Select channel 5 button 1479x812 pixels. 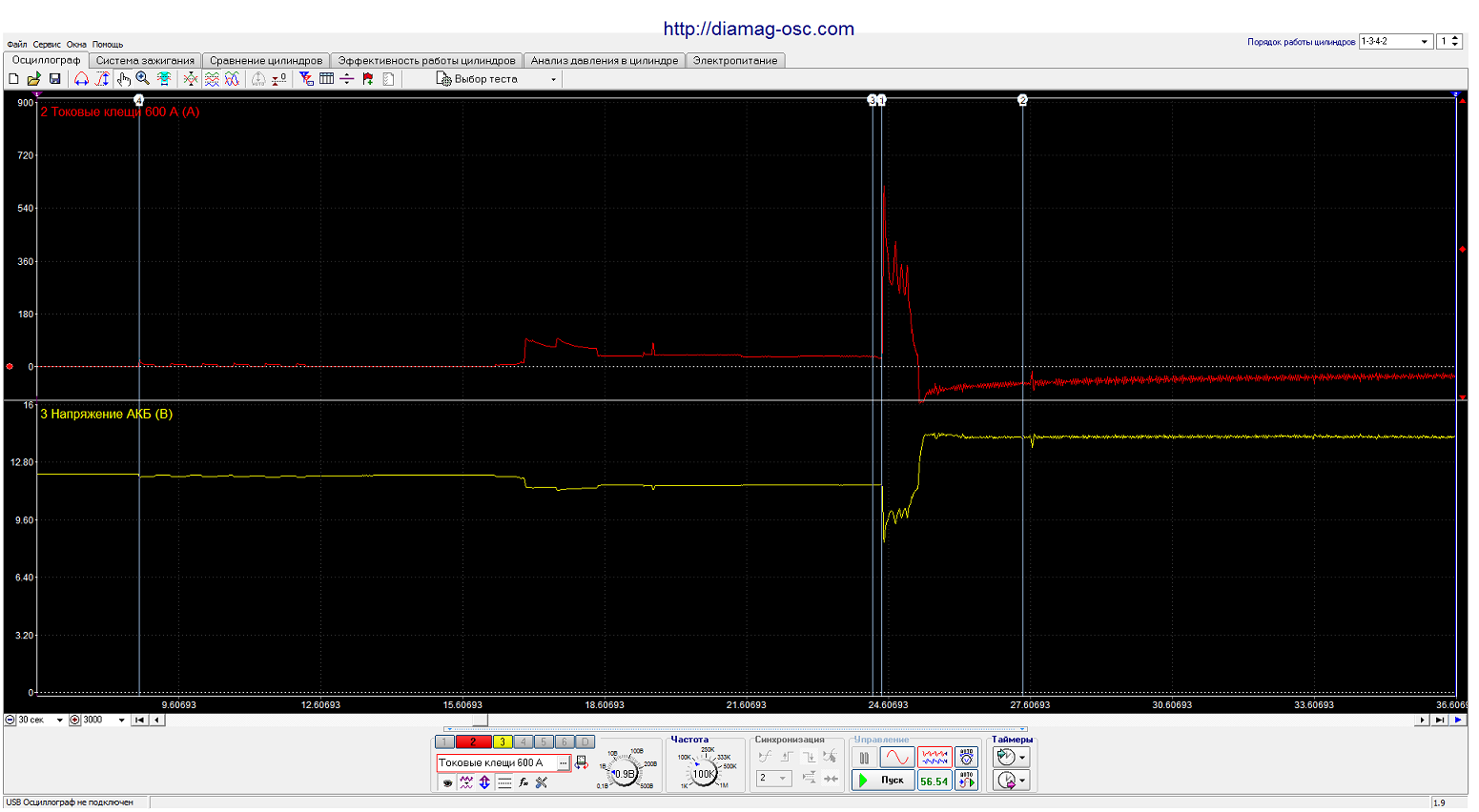[x=544, y=741]
